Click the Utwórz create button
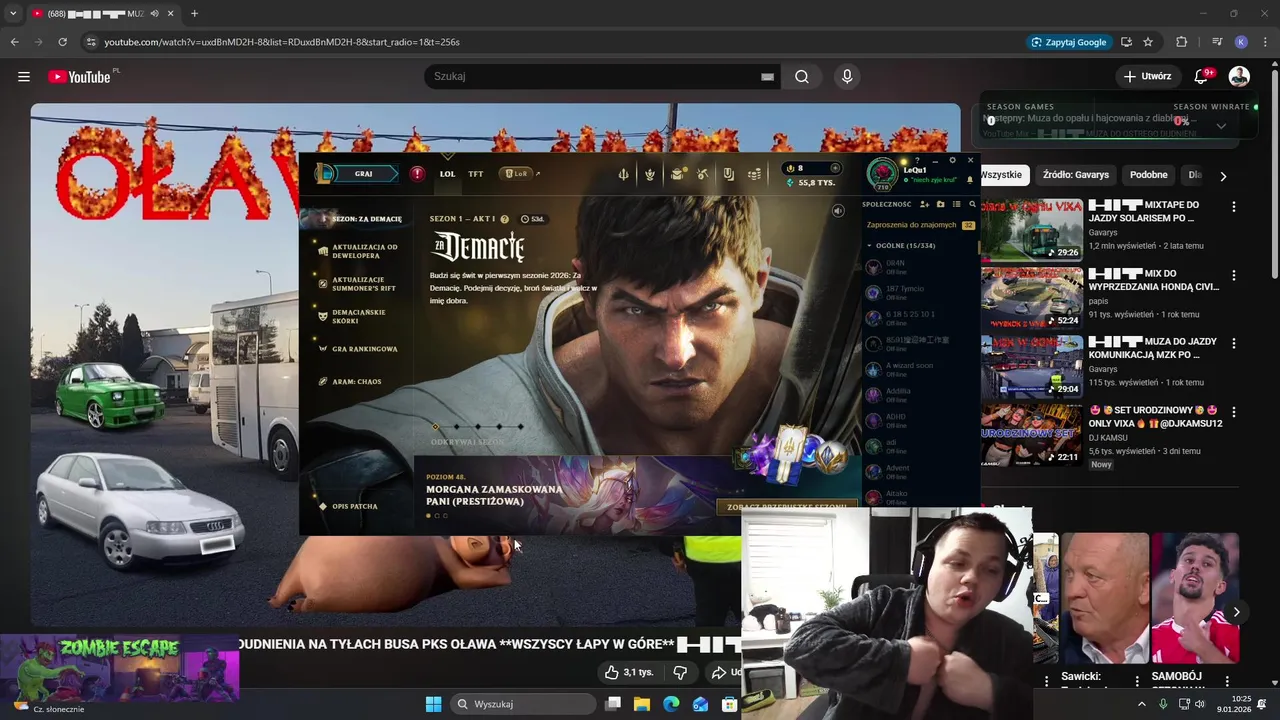This screenshot has width=1280, height=720. tap(1146, 76)
